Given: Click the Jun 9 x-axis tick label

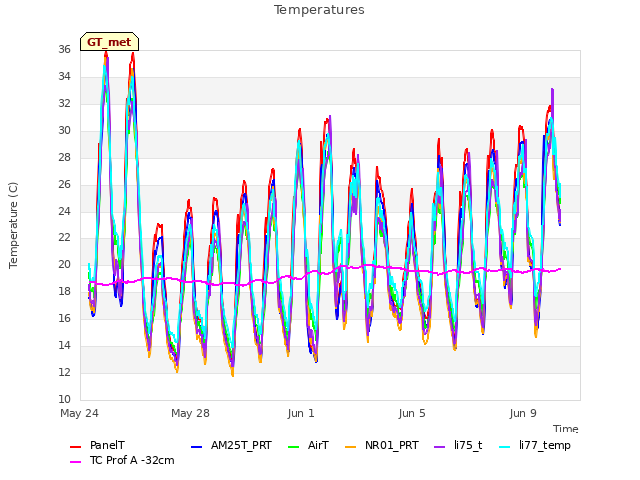Looking at the screenshot, I should [x=523, y=413].
